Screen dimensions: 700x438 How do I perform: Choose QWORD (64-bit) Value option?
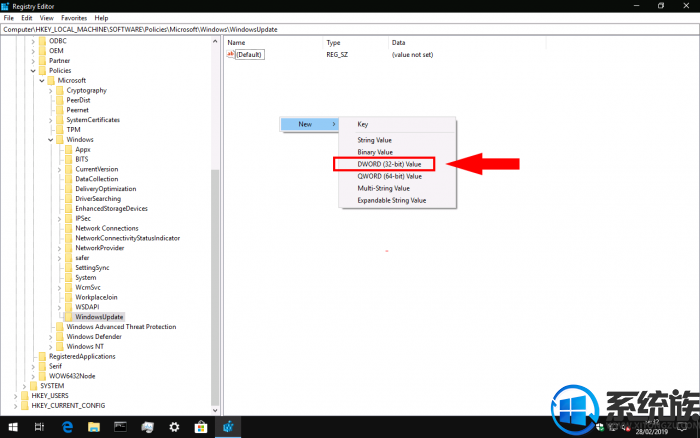(x=389, y=176)
